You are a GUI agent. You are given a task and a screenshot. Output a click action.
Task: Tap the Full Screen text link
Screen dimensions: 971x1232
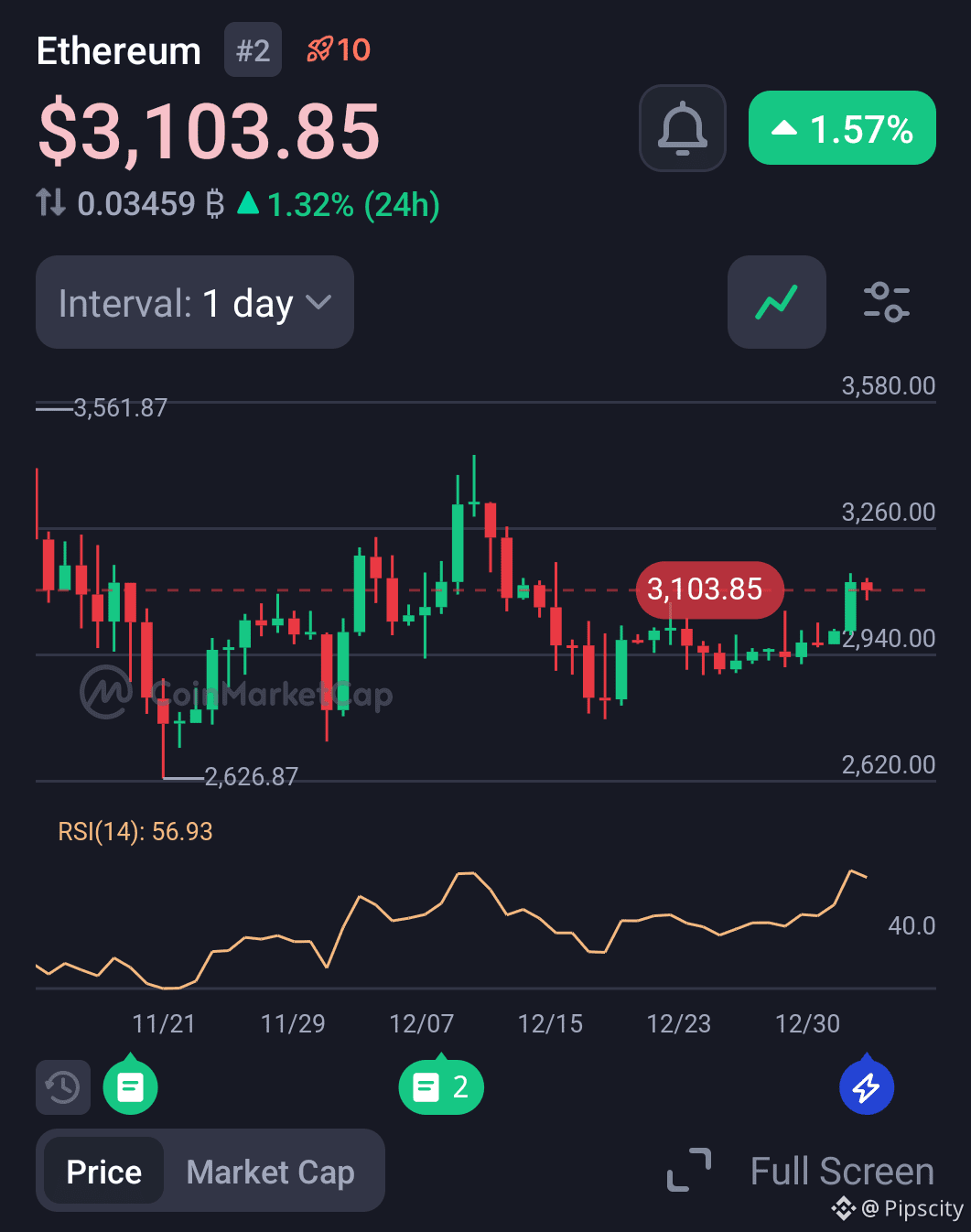(841, 1171)
